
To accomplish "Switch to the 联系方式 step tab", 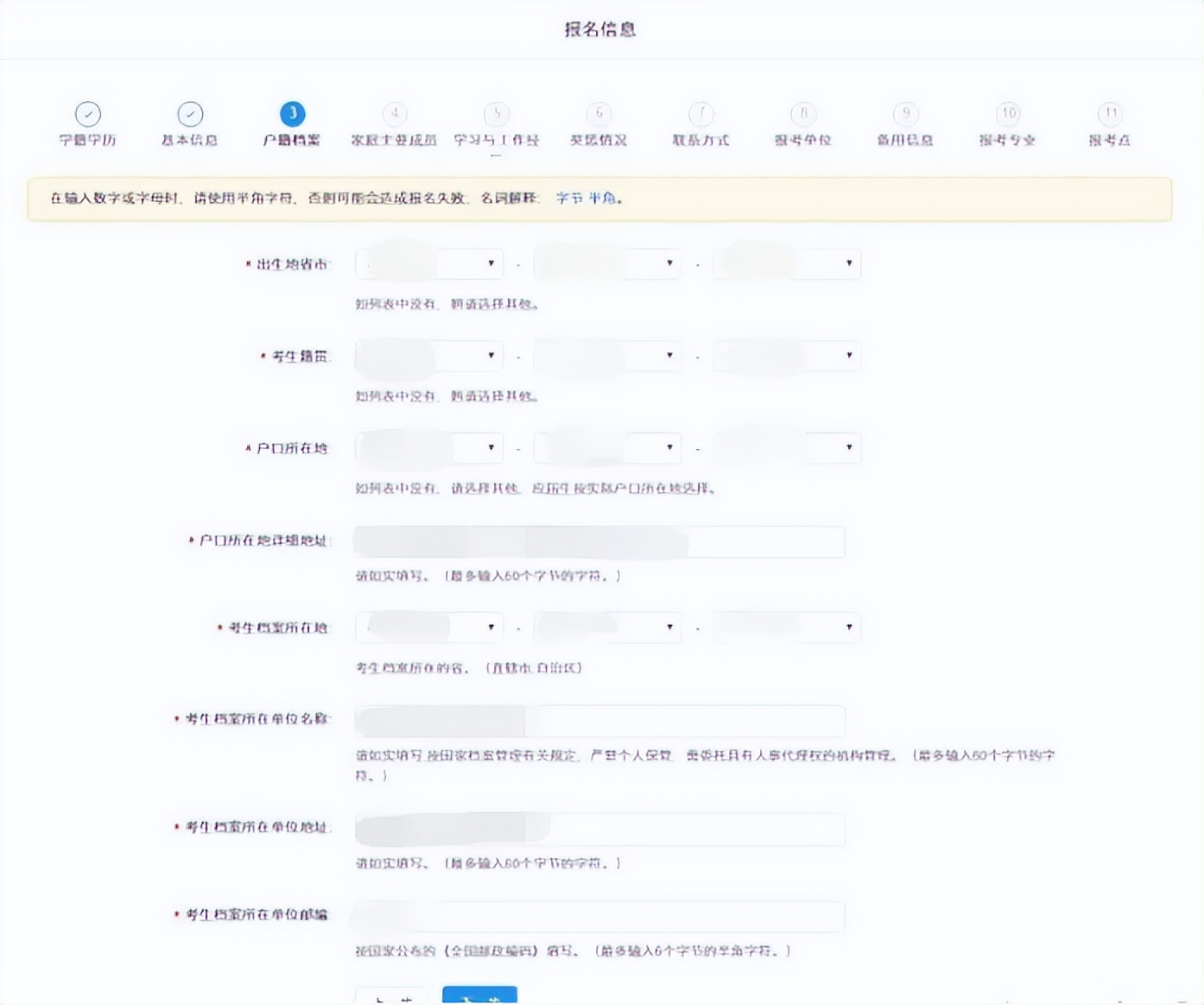I will [x=700, y=113].
